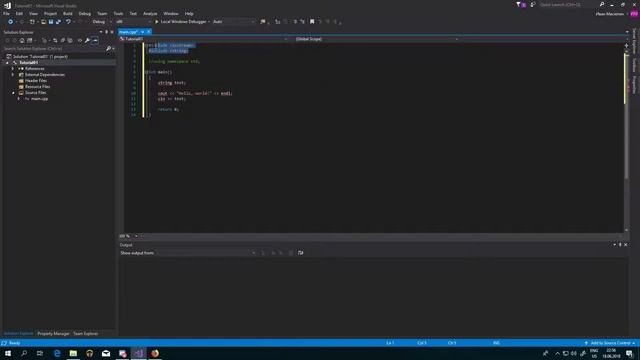Open the View menu
Viewport: 640px width, 360px height.
(x=33, y=13)
